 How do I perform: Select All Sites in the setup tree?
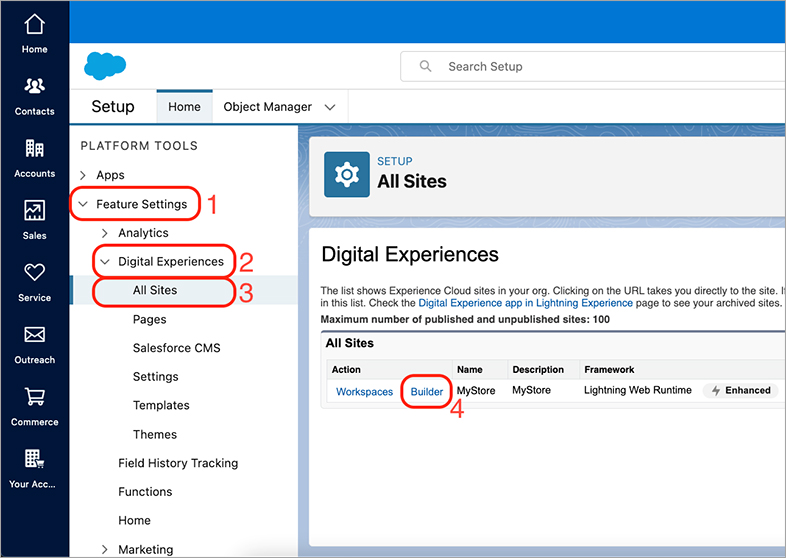(155, 290)
